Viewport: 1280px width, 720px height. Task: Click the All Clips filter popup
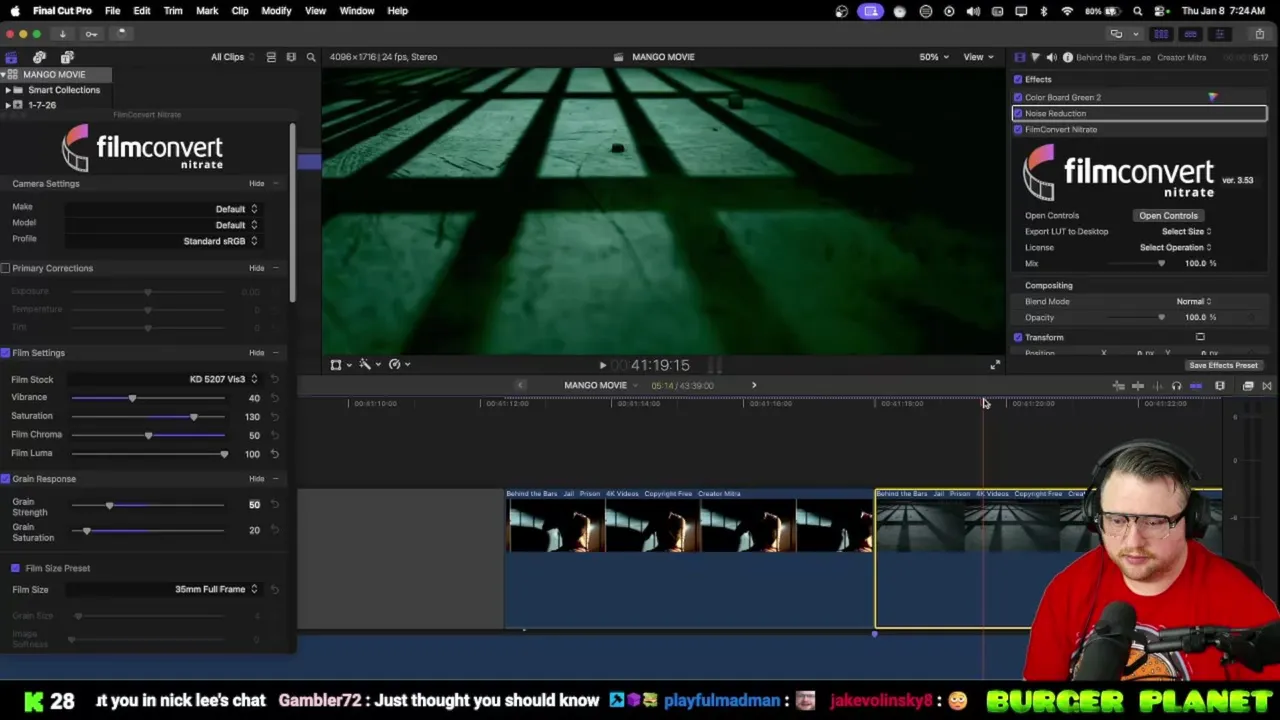click(x=231, y=57)
